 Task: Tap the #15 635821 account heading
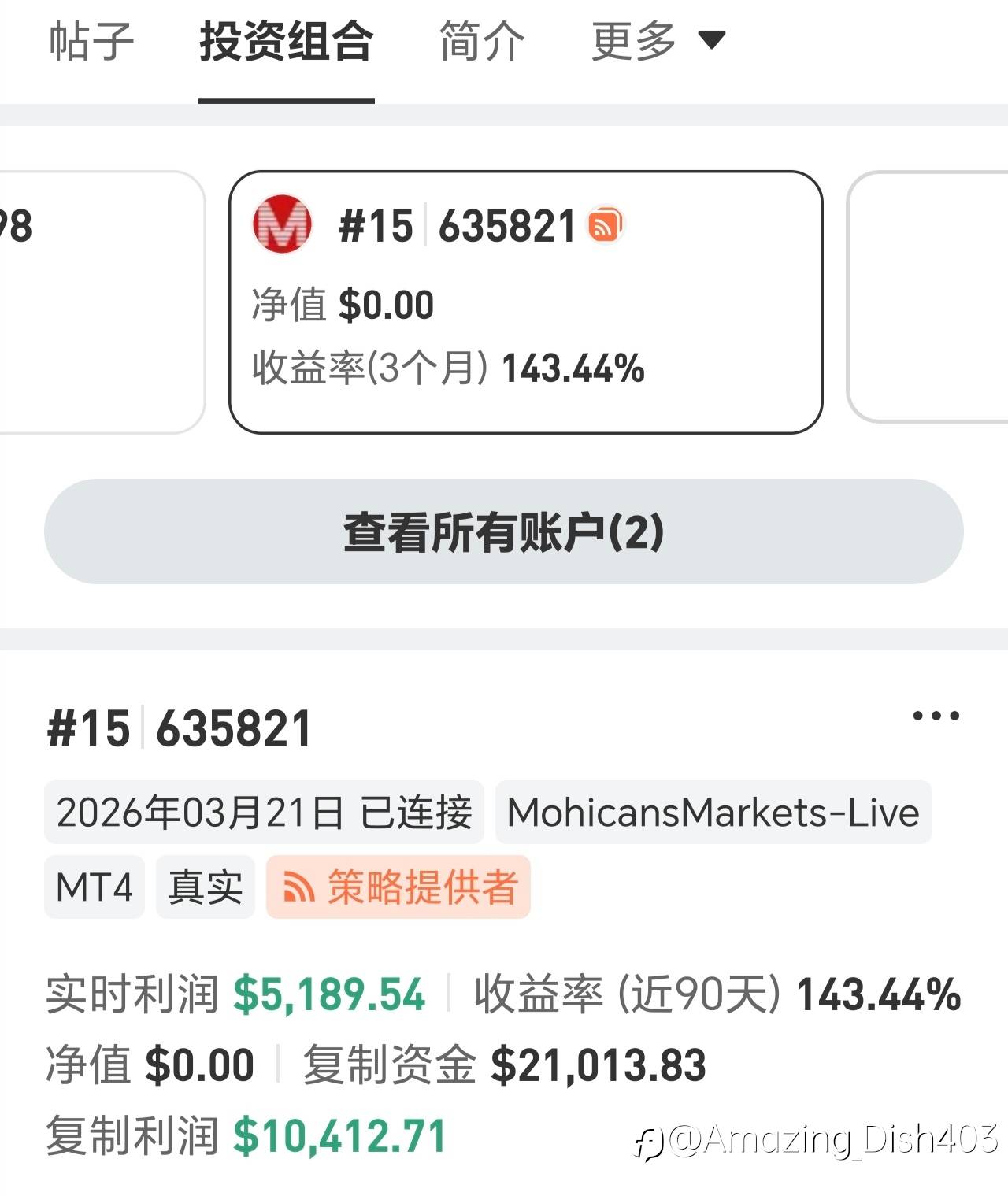pos(180,728)
